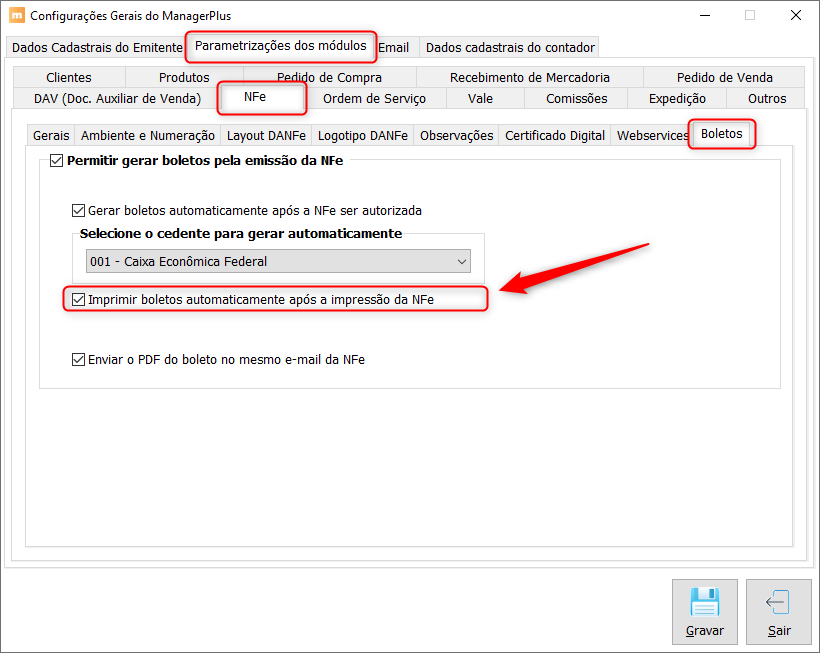Screen dimensions: 820x653
Task: Disable Enviar o PDF do boleto no e-mail
Action: (x=78, y=360)
